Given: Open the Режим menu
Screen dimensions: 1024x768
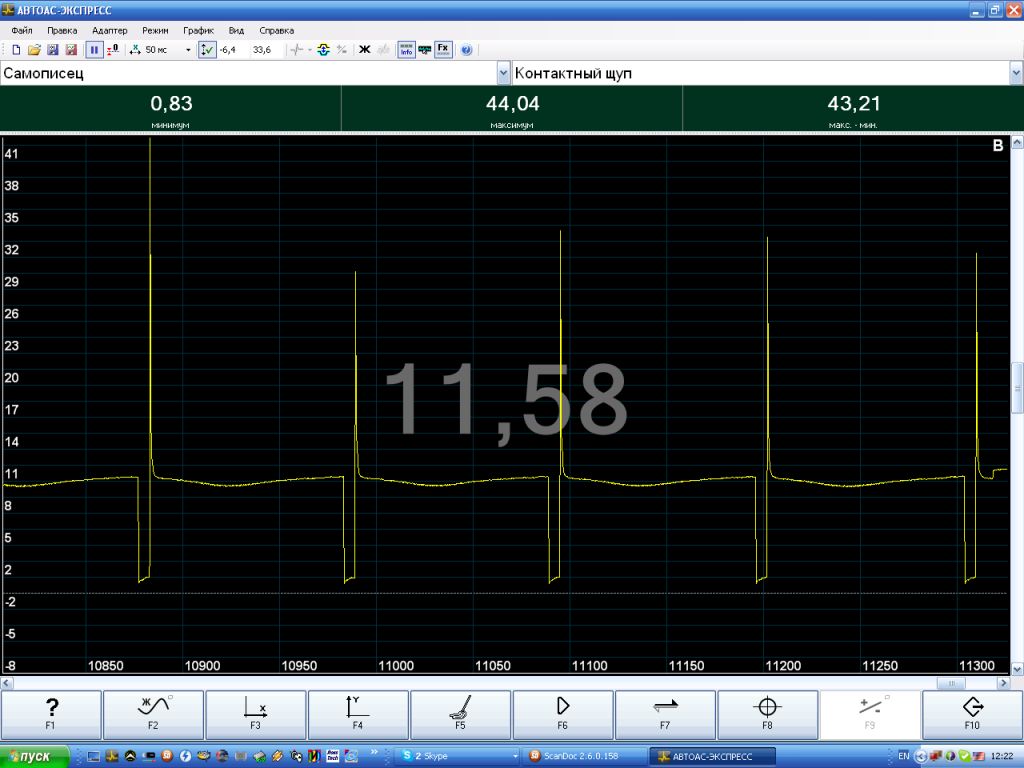Looking at the screenshot, I should coord(155,30).
